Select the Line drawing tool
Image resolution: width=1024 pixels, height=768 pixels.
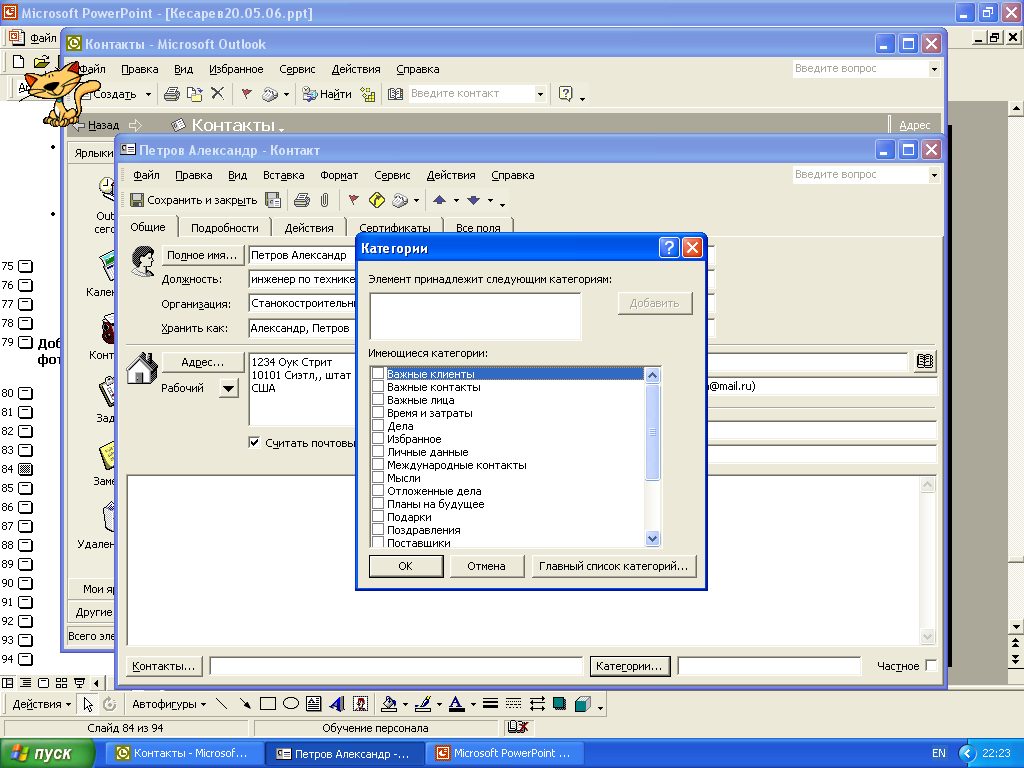(221, 703)
